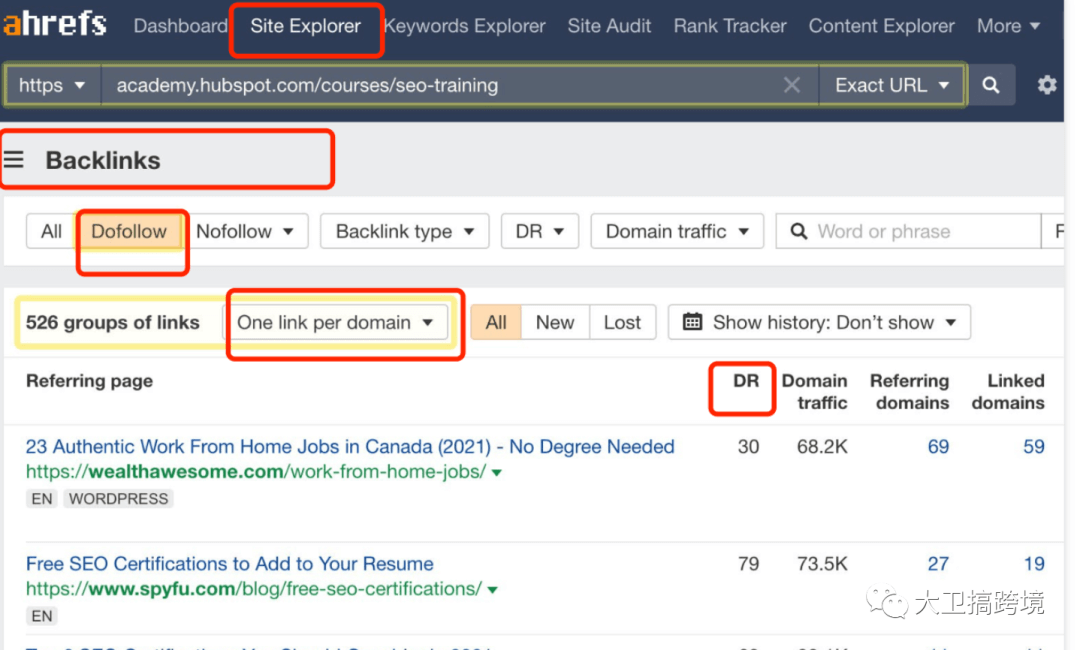The width and height of the screenshot is (1080, 650).
Task: Open Rank Tracker
Action: (x=730, y=26)
